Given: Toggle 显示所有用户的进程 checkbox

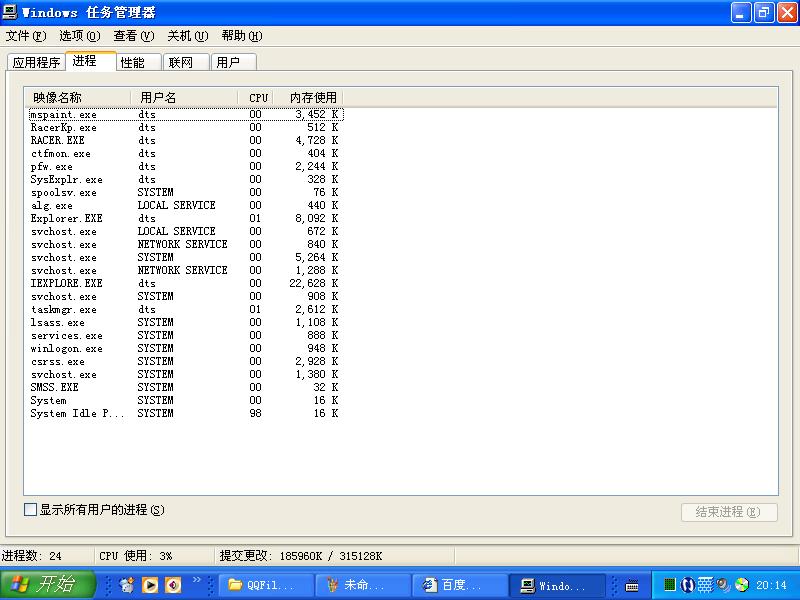Looking at the screenshot, I should tap(31, 509).
